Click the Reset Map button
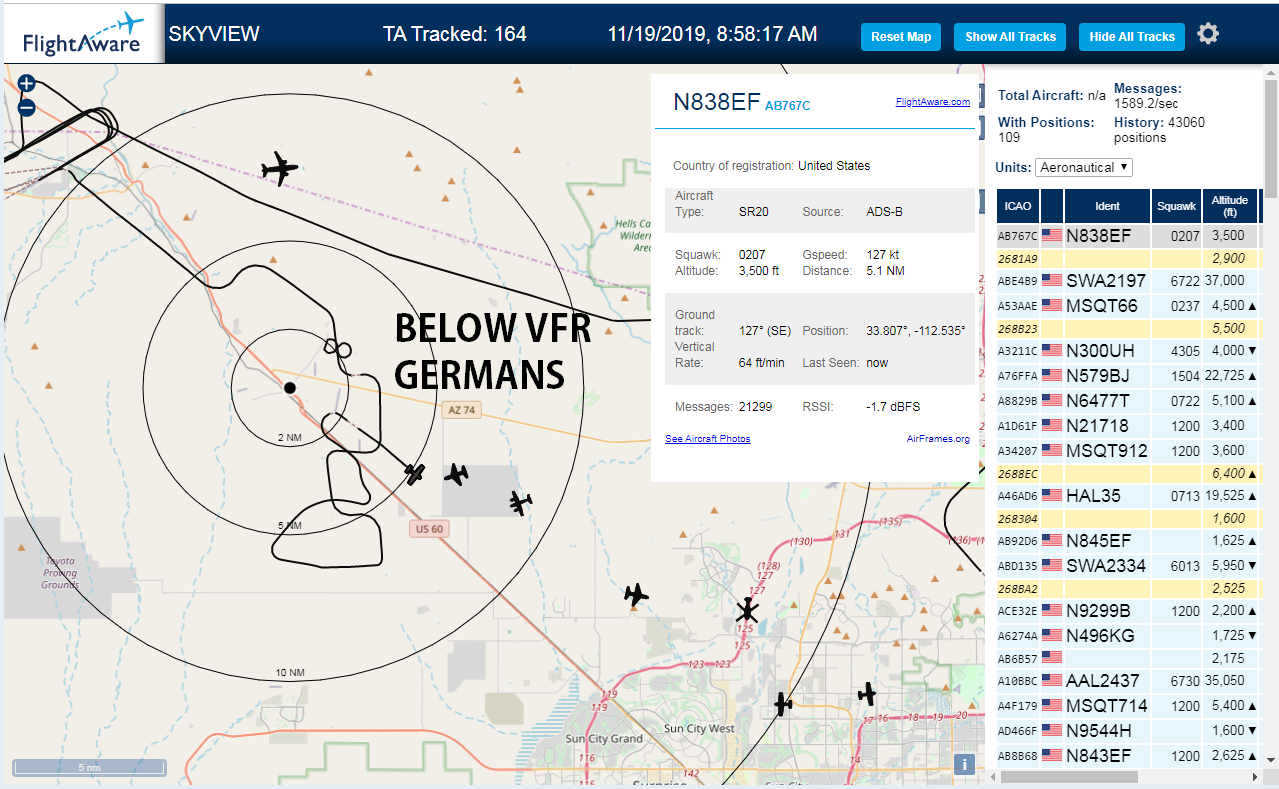The height and width of the screenshot is (789, 1279). 901,37
